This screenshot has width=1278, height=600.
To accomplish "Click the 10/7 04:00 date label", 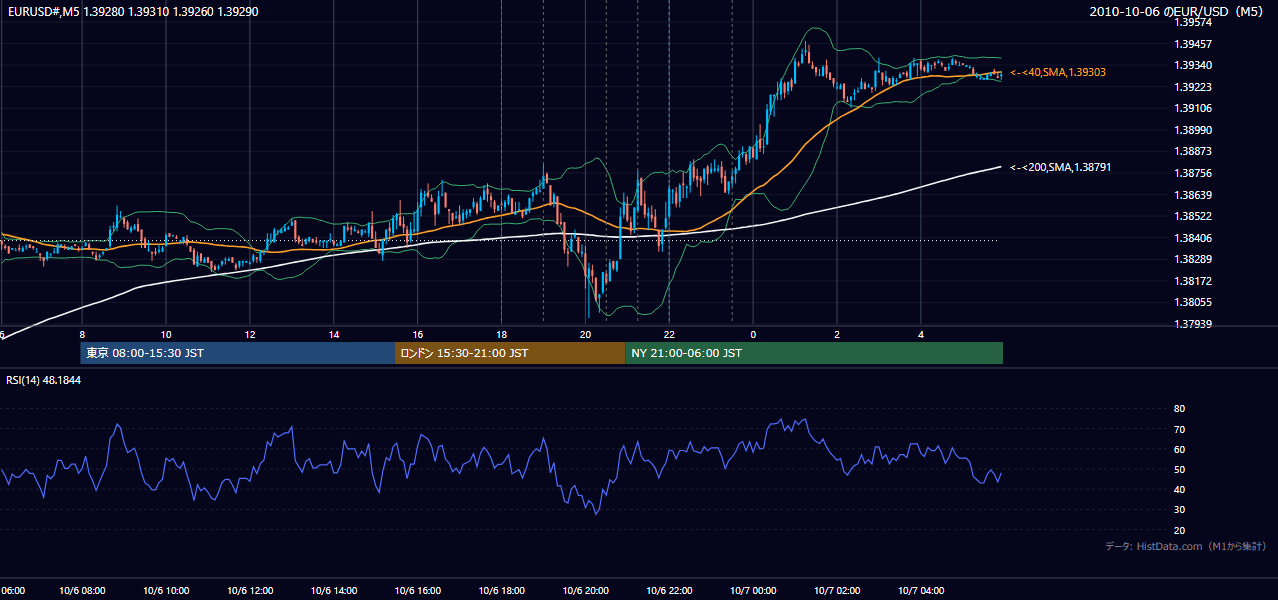I will click(x=921, y=591).
